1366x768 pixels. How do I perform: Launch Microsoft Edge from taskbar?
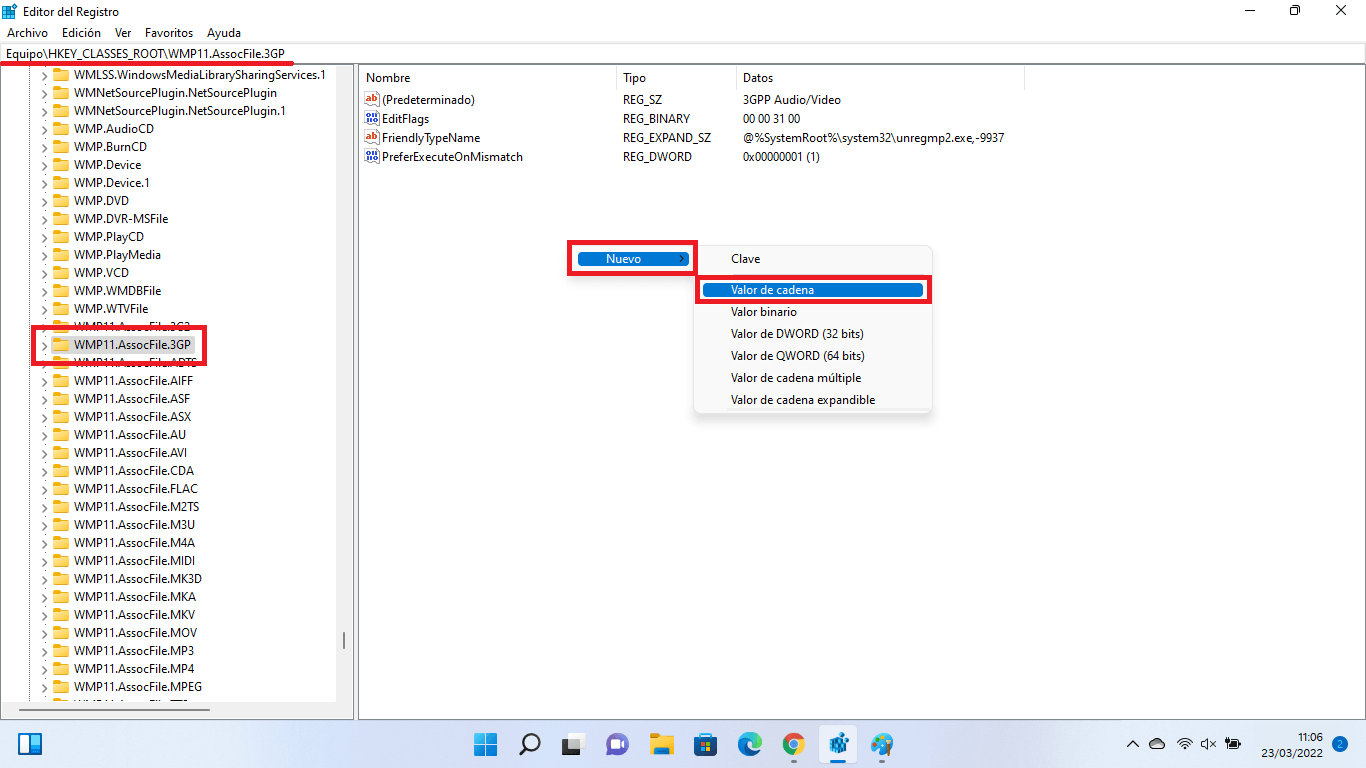pos(749,744)
